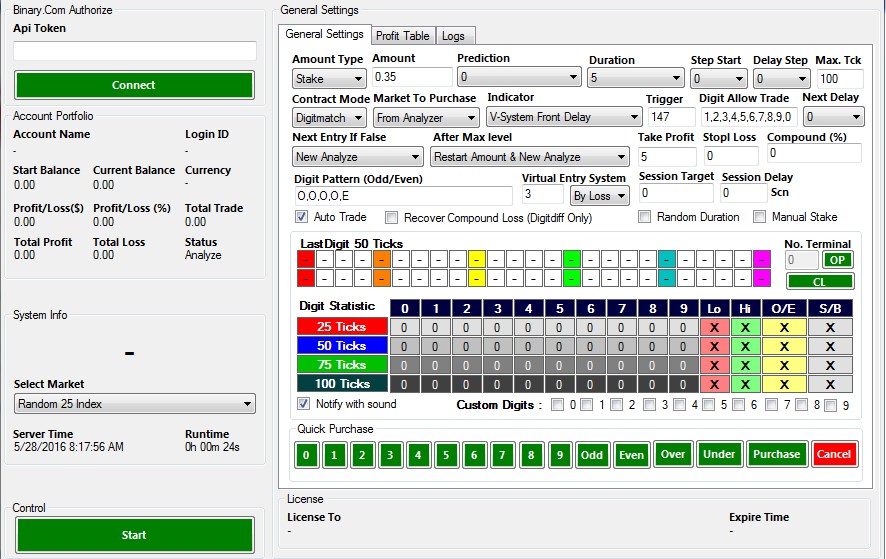Click the blue 50 Ticks row label

[342, 345]
